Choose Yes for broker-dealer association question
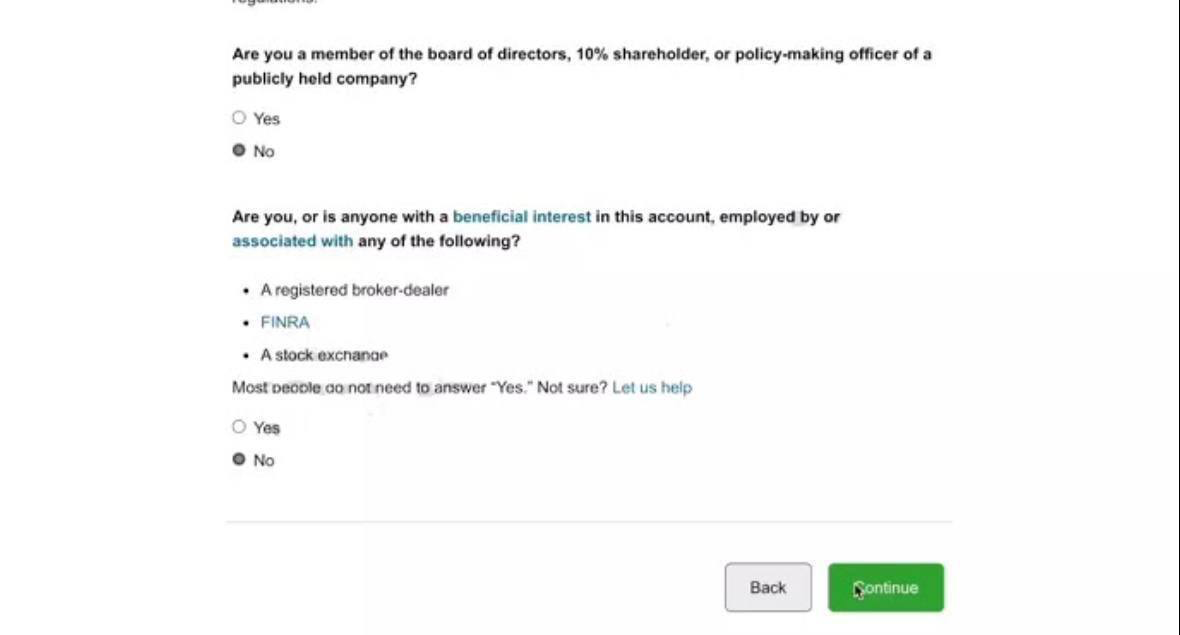 click(x=239, y=427)
